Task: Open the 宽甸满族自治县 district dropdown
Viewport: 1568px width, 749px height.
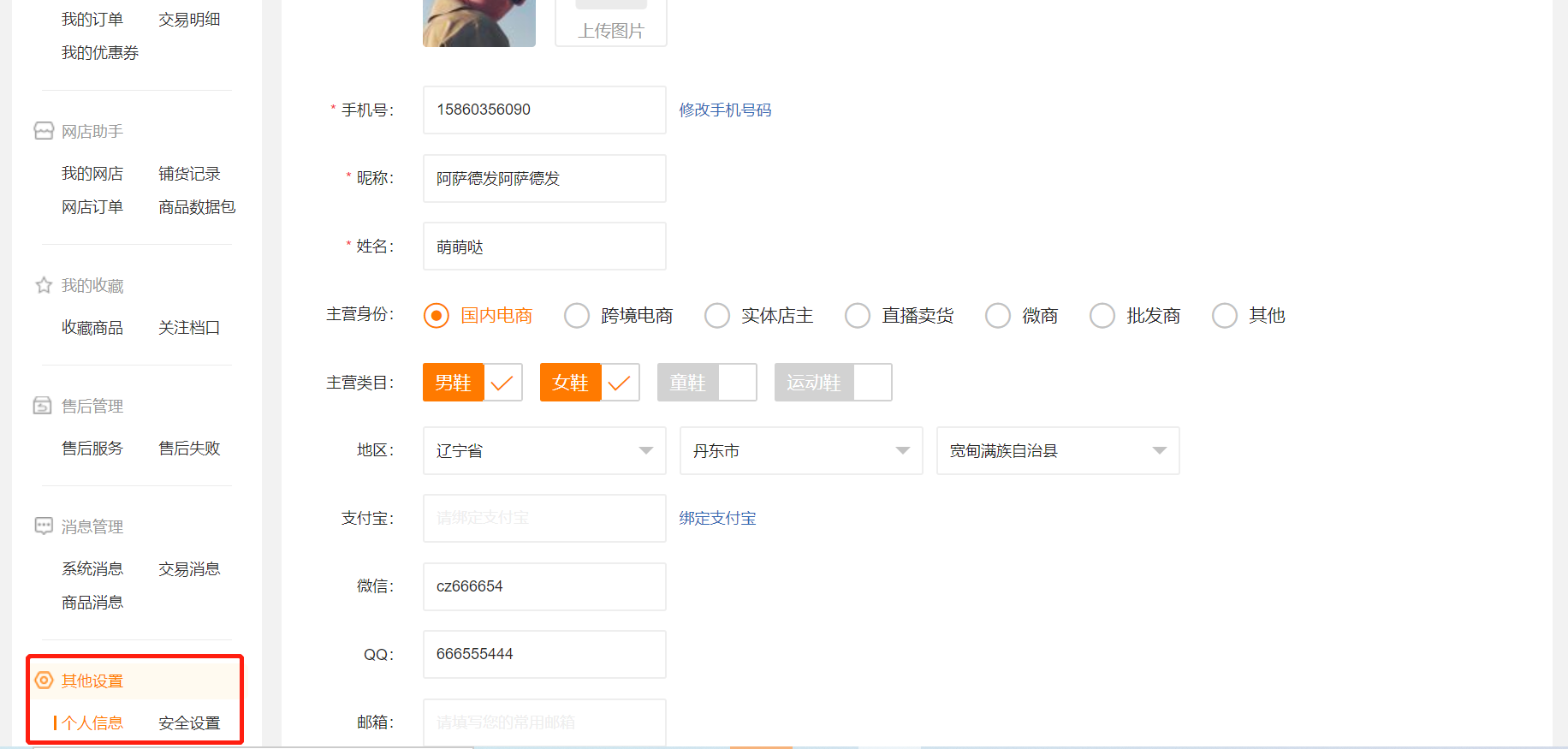Action: pyautogui.click(x=1058, y=451)
